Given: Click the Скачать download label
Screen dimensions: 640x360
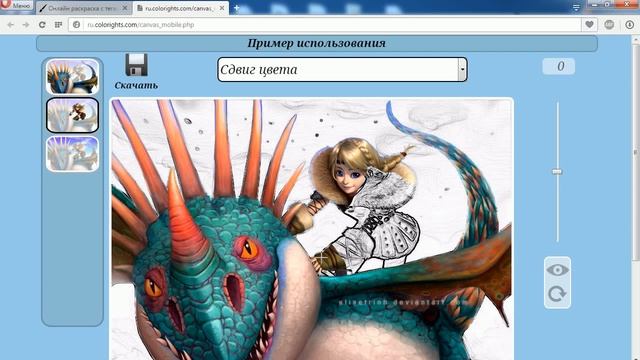Looking at the screenshot, I should (136, 85).
